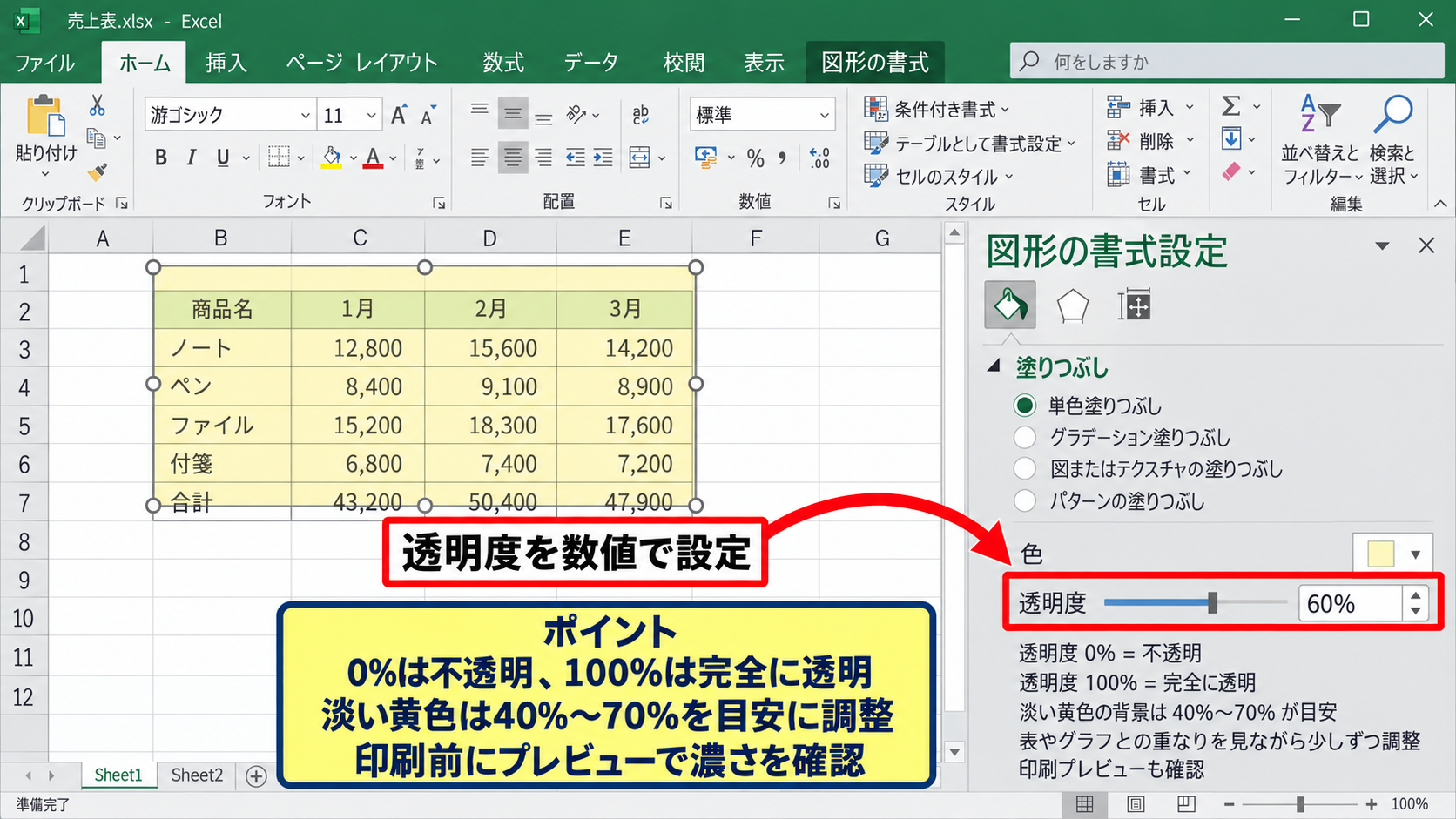Open the ファイル tab

[44, 63]
